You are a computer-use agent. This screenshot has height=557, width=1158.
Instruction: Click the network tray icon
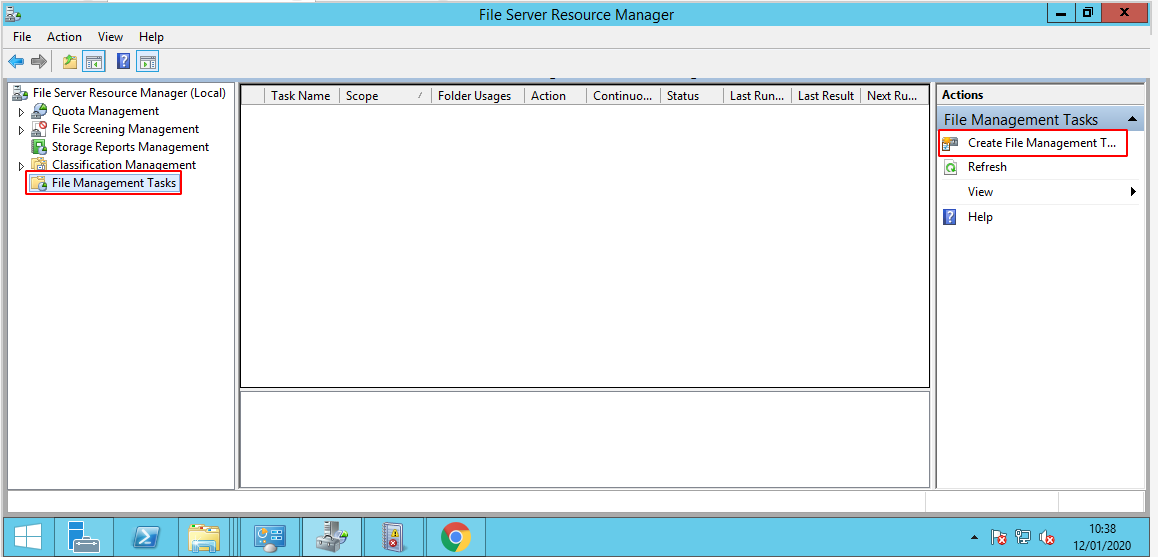pyautogui.click(x=1024, y=537)
